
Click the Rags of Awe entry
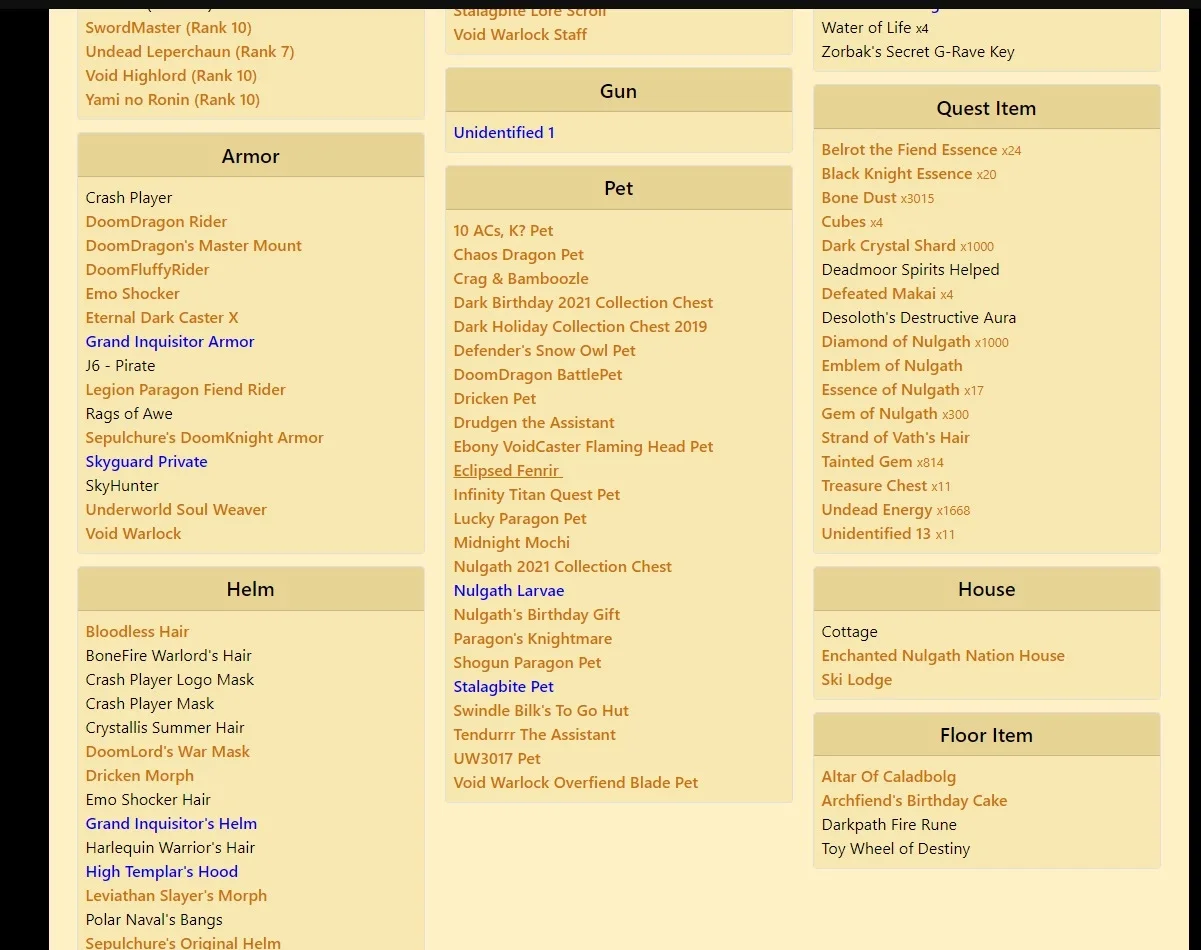[129, 414]
